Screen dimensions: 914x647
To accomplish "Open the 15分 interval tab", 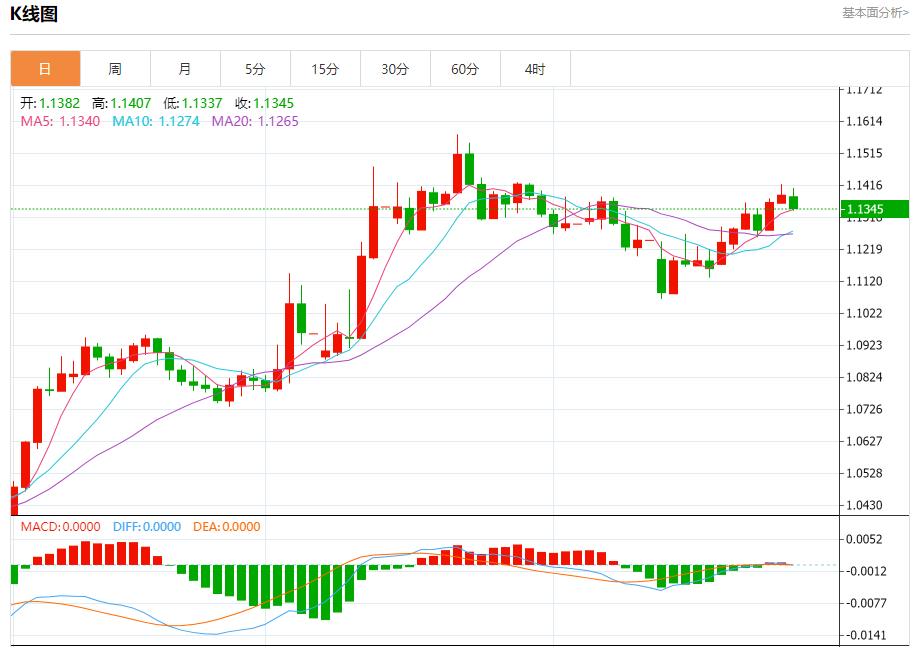I will click(325, 69).
